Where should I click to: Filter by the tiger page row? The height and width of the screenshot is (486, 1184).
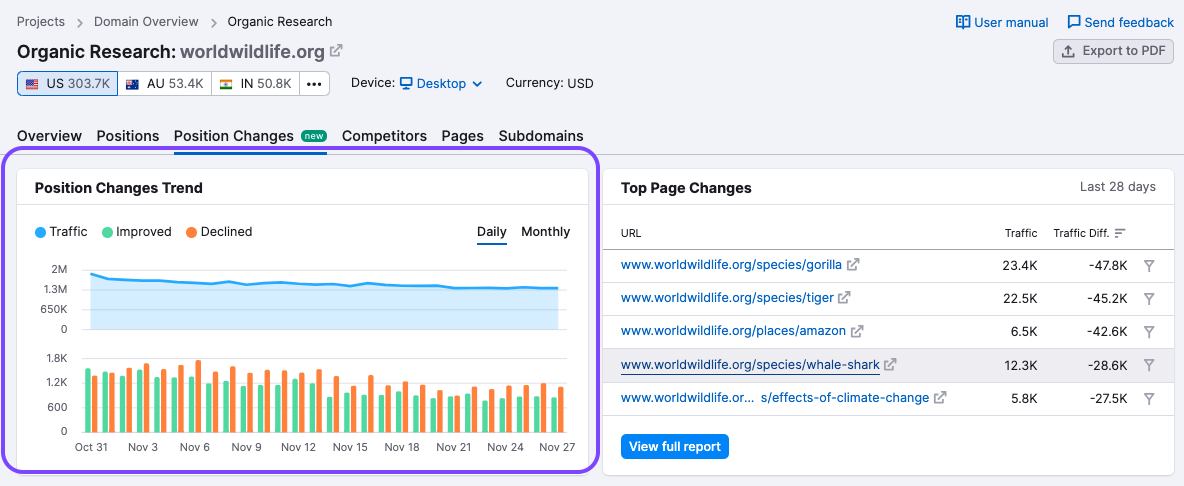tap(1149, 298)
